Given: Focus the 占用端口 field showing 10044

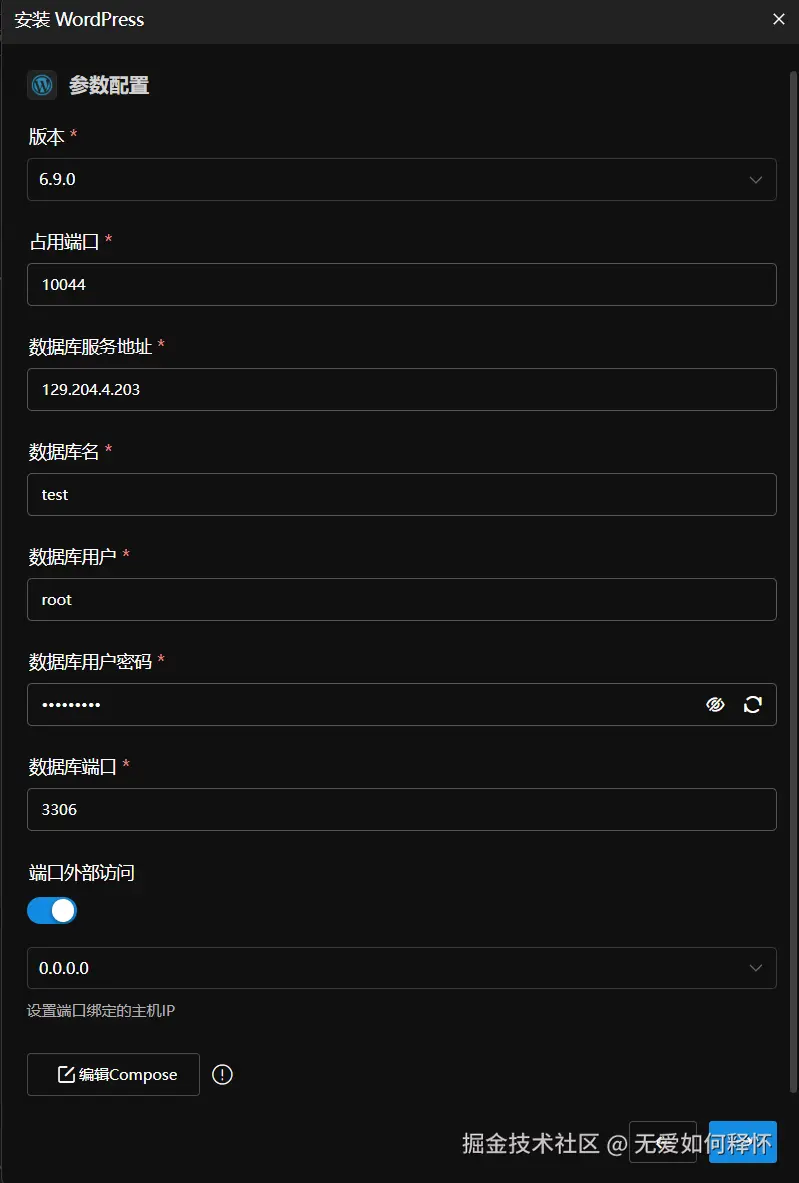Looking at the screenshot, I should click(x=402, y=285).
